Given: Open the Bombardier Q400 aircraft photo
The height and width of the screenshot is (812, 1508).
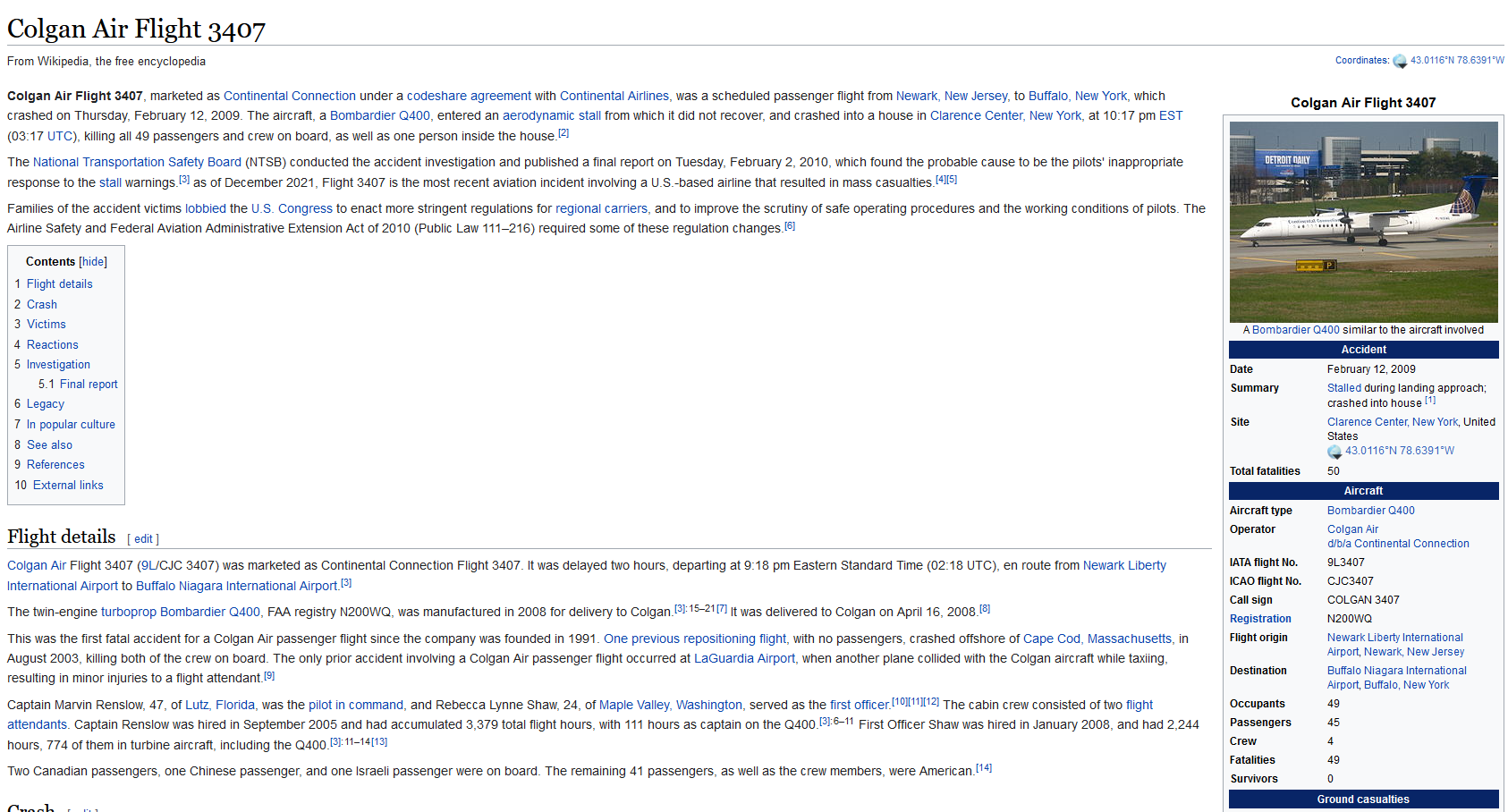Looking at the screenshot, I should pyautogui.click(x=1363, y=222).
